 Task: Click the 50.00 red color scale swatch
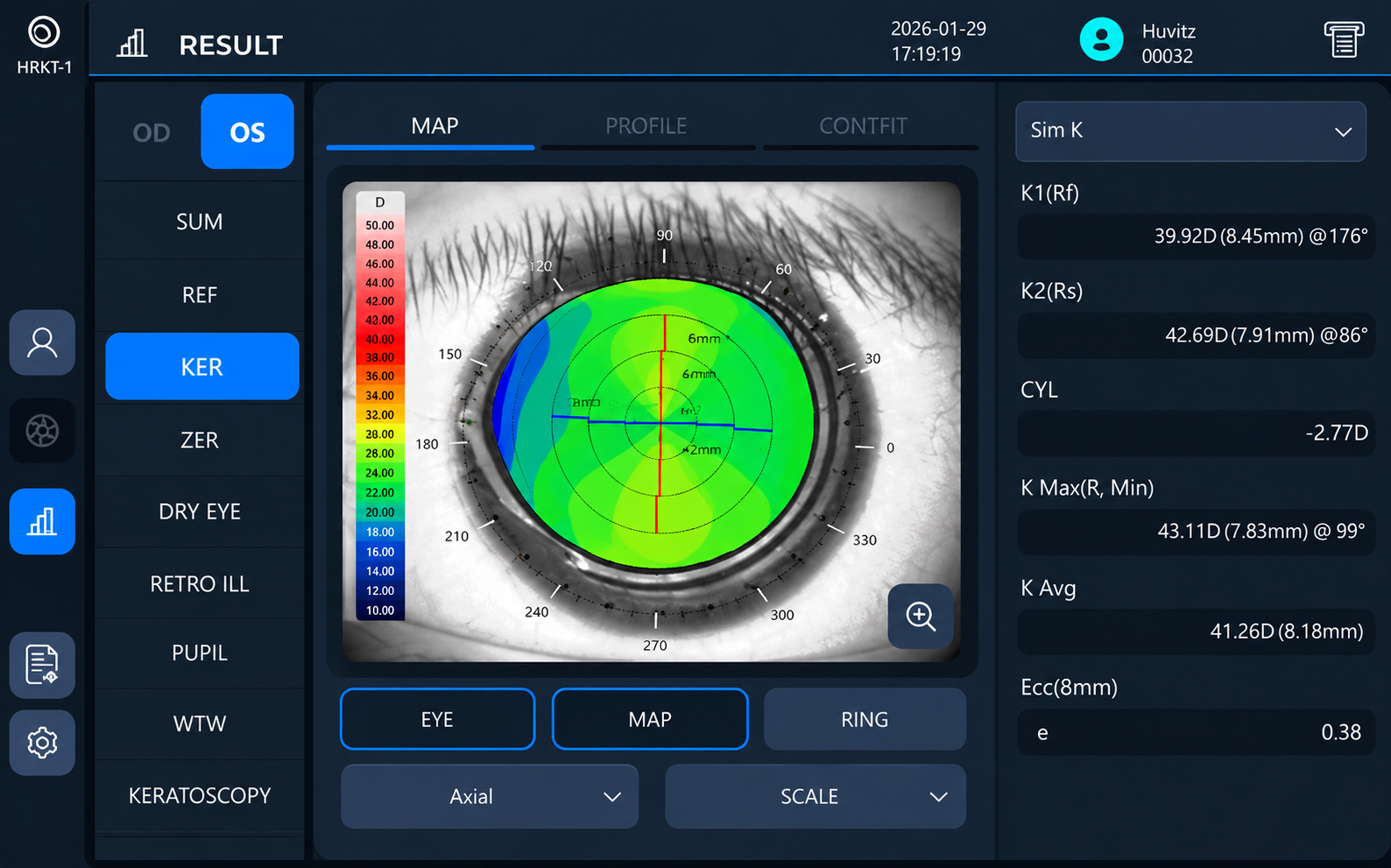coord(380,225)
